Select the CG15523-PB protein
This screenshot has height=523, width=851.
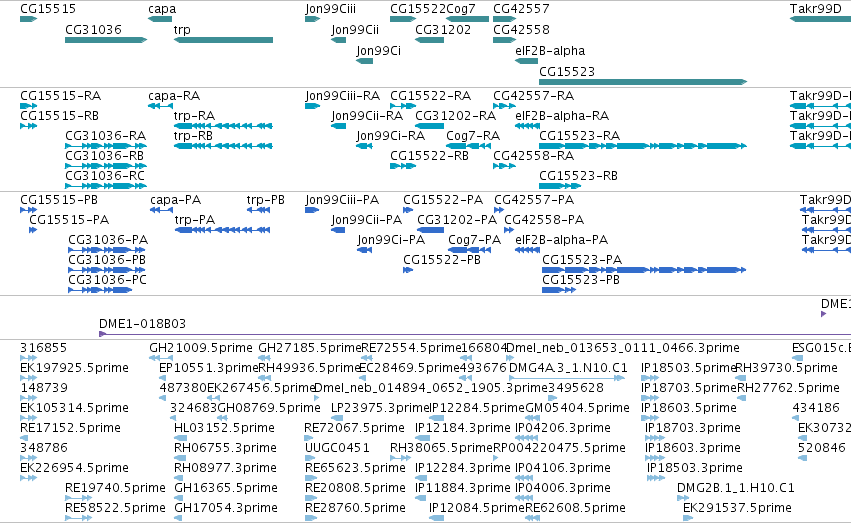tap(559, 290)
